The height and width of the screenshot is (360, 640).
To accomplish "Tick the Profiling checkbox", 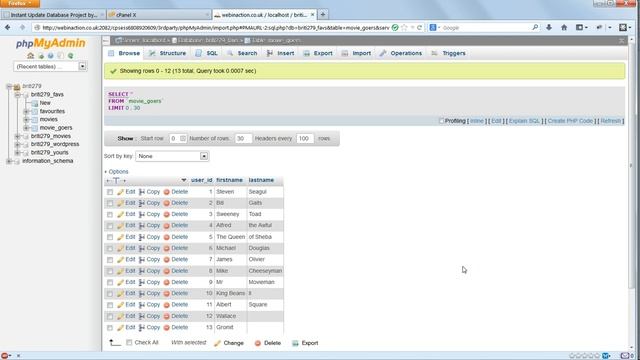I will [441, 121].
